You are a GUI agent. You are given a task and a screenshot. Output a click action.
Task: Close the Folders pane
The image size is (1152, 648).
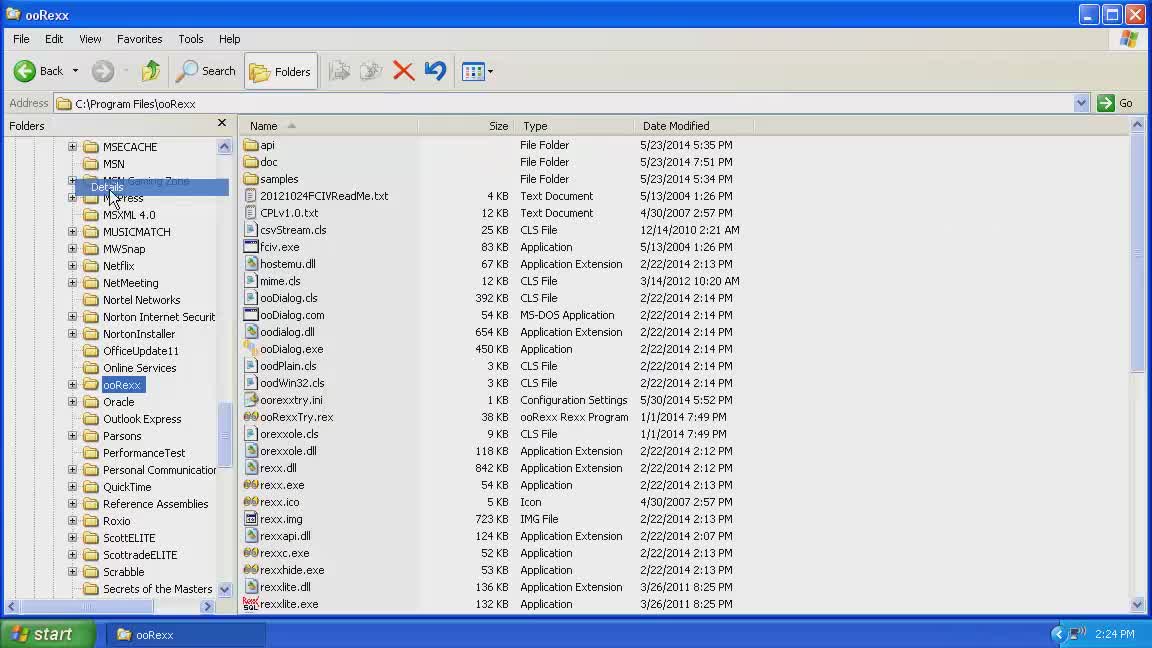click(222, 123)
